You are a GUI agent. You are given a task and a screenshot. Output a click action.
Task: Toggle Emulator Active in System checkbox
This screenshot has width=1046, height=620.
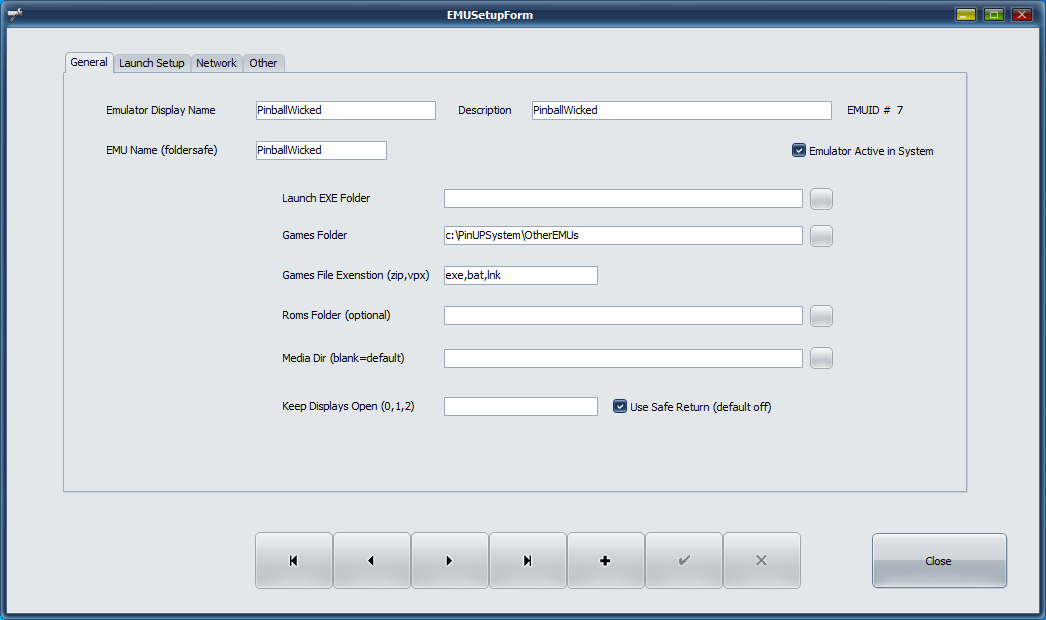(799, 151)
